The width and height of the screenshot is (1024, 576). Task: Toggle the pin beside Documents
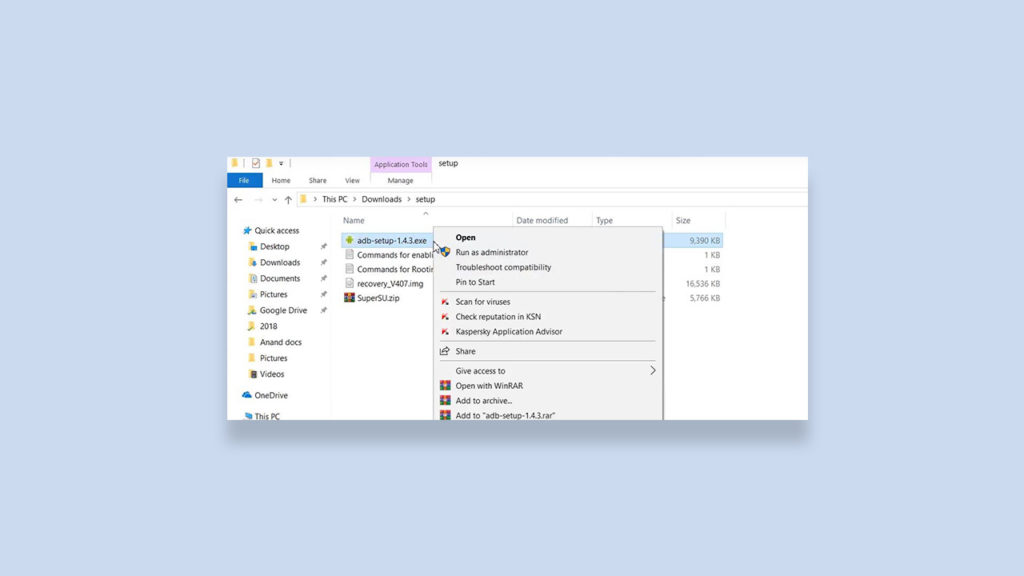pos(323,278)
